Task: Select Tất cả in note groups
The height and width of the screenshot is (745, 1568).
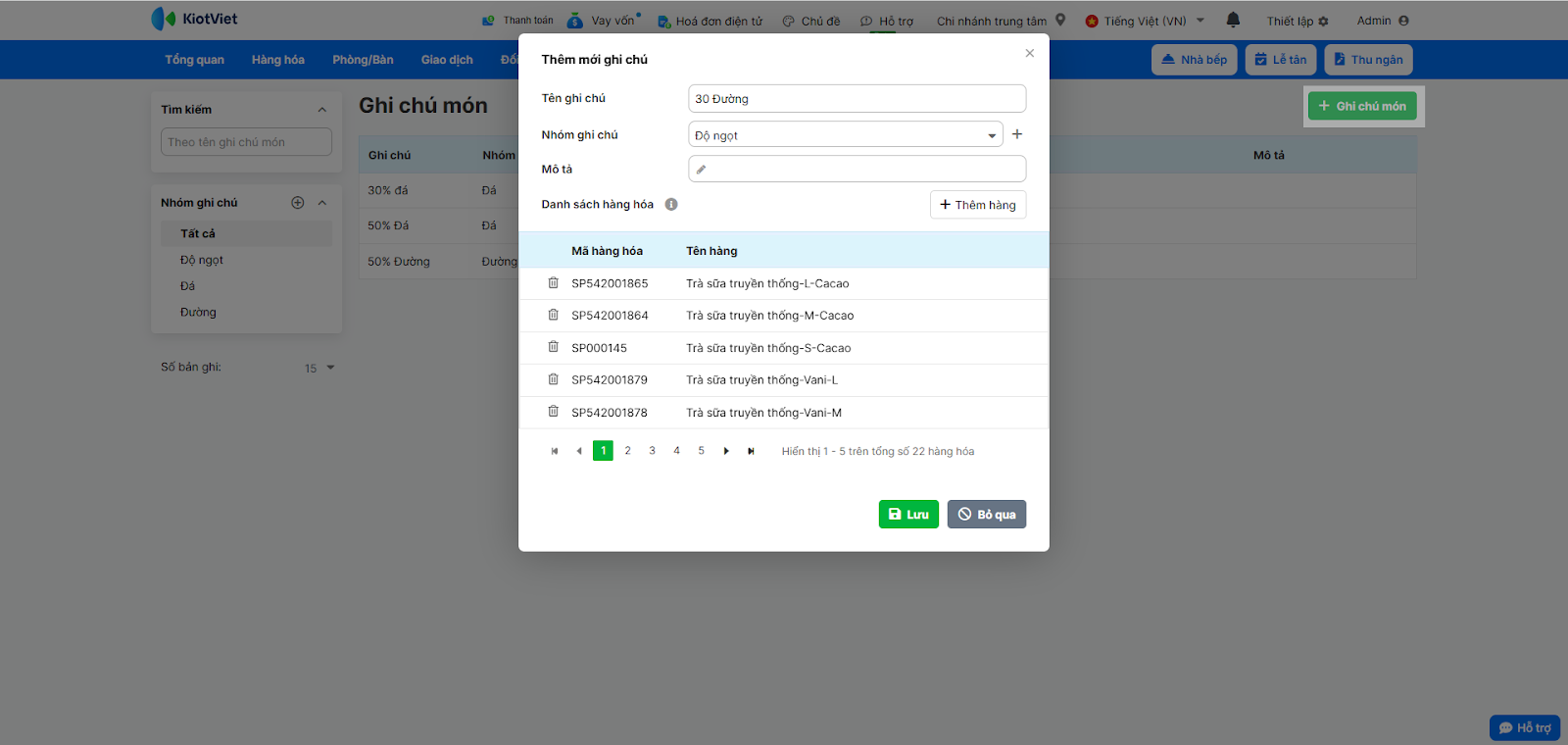Action: [x=246, y=233]
